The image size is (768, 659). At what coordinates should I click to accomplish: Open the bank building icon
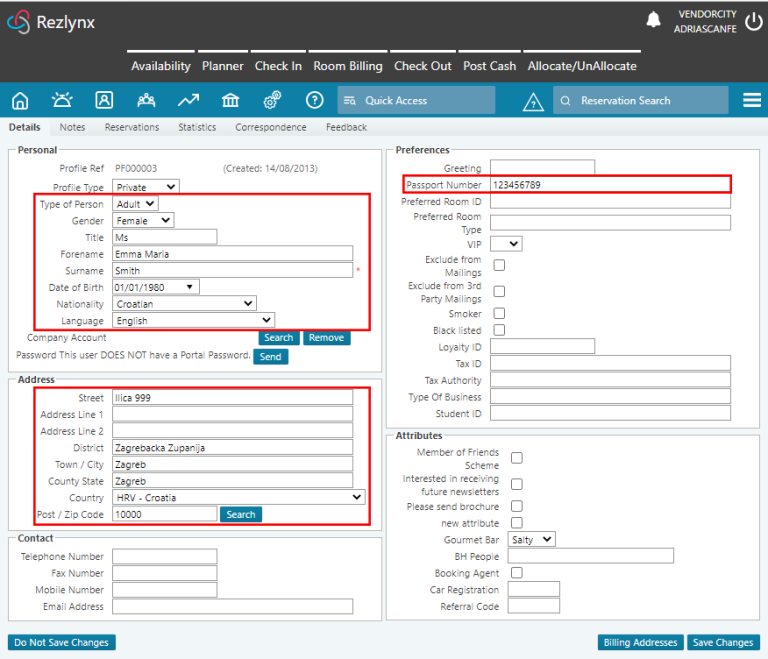click(230, 100)
